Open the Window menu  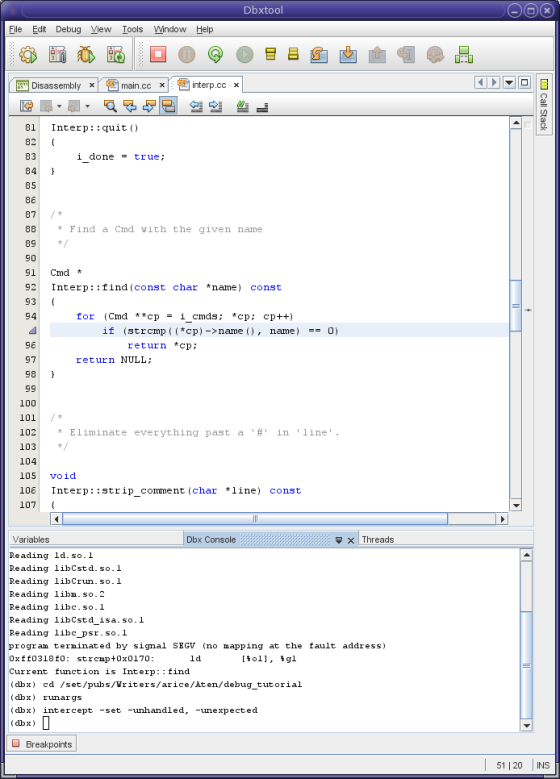[170, 29]
